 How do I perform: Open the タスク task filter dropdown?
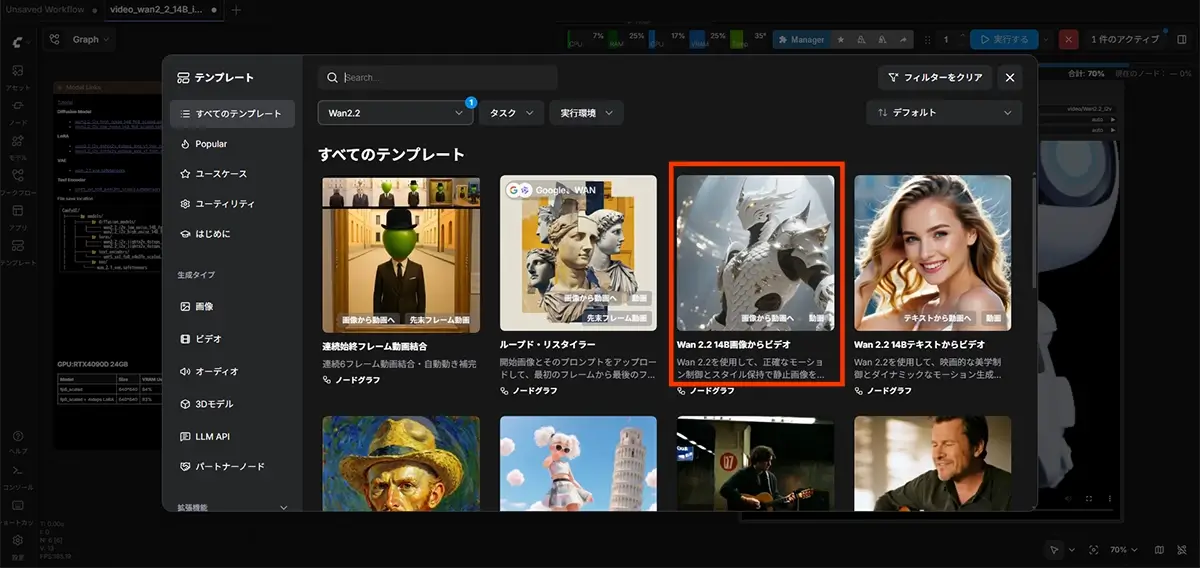[x=511, y=113]
